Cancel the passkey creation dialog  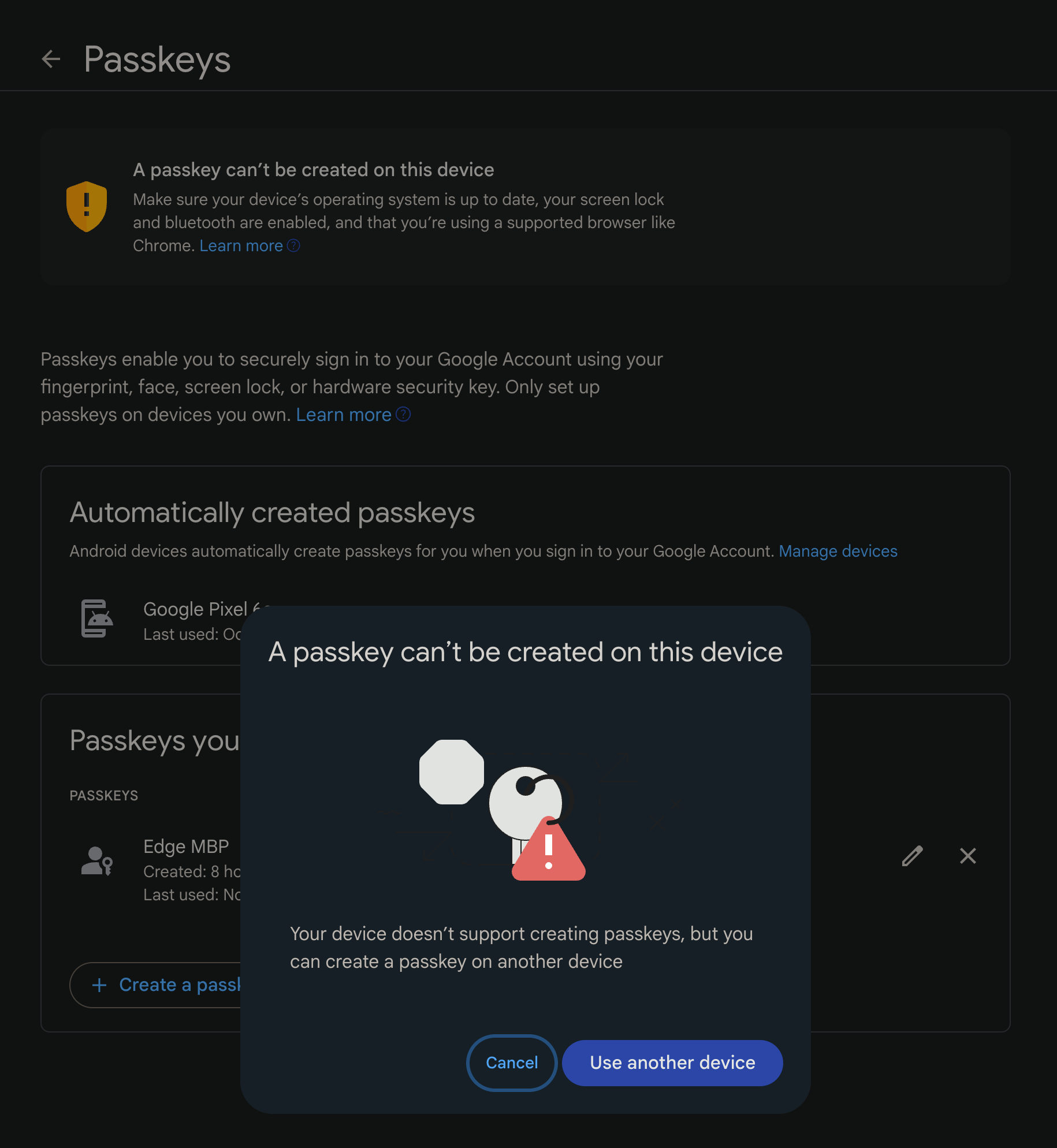click(511, 1063)
